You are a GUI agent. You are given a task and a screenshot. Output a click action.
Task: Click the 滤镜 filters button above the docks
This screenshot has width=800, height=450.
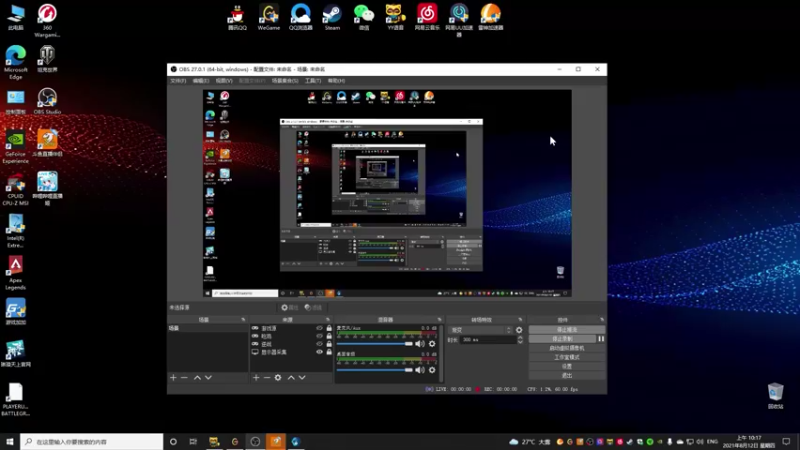pyautogui.click(x=313, y=308)
